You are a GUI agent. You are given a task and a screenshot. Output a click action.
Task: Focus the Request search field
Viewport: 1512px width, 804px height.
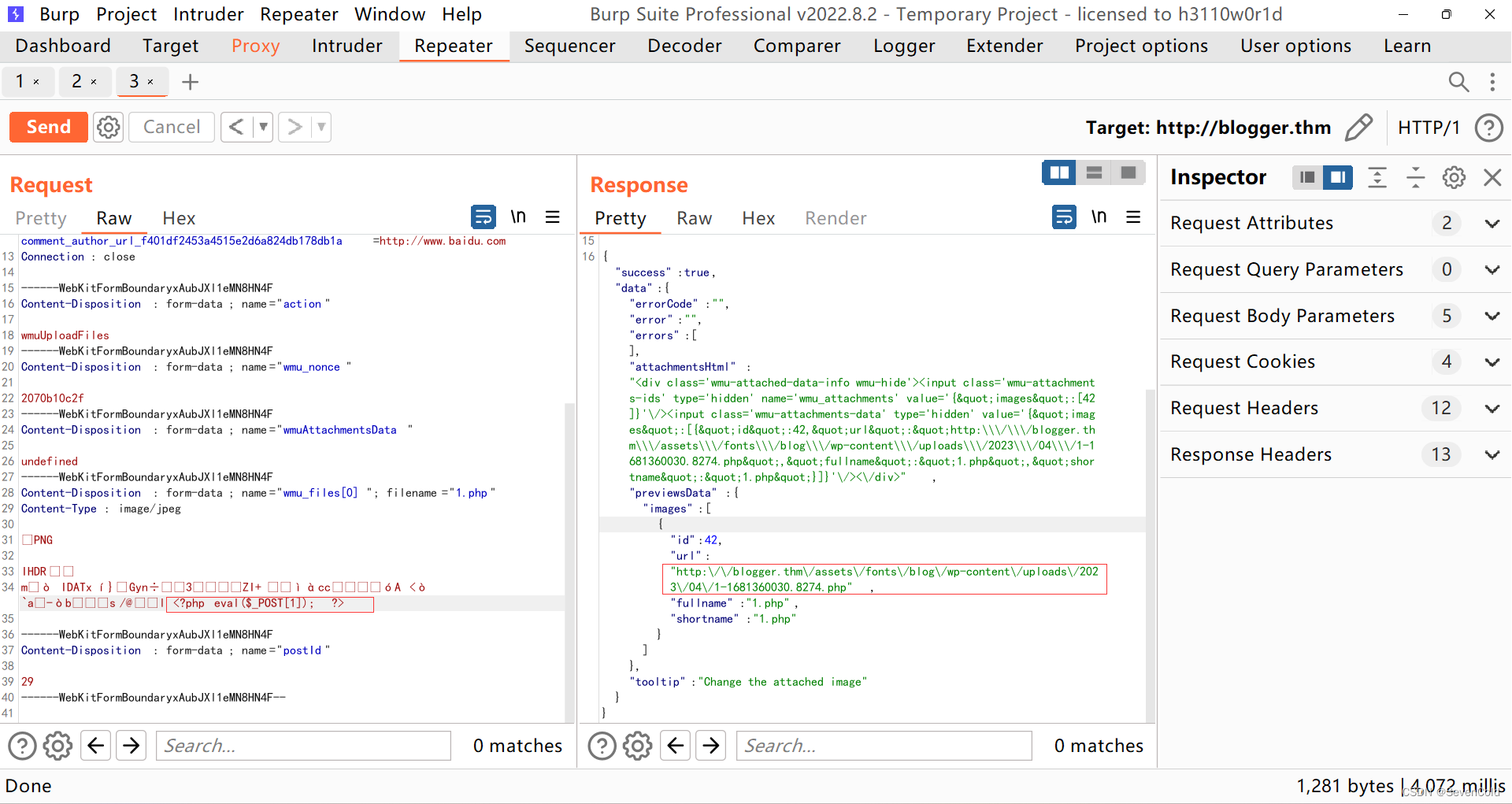click(304, 745)
